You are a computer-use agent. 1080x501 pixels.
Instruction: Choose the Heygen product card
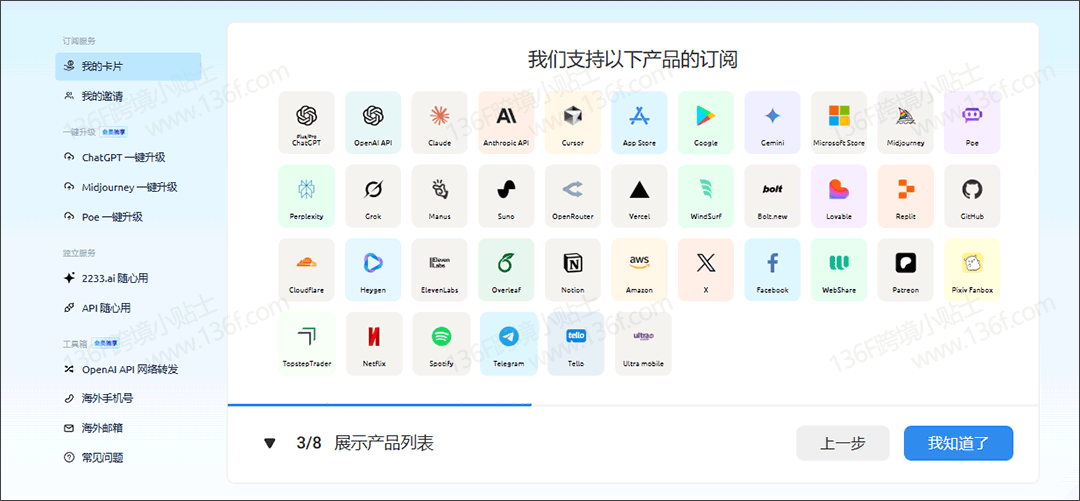(373, 269)
